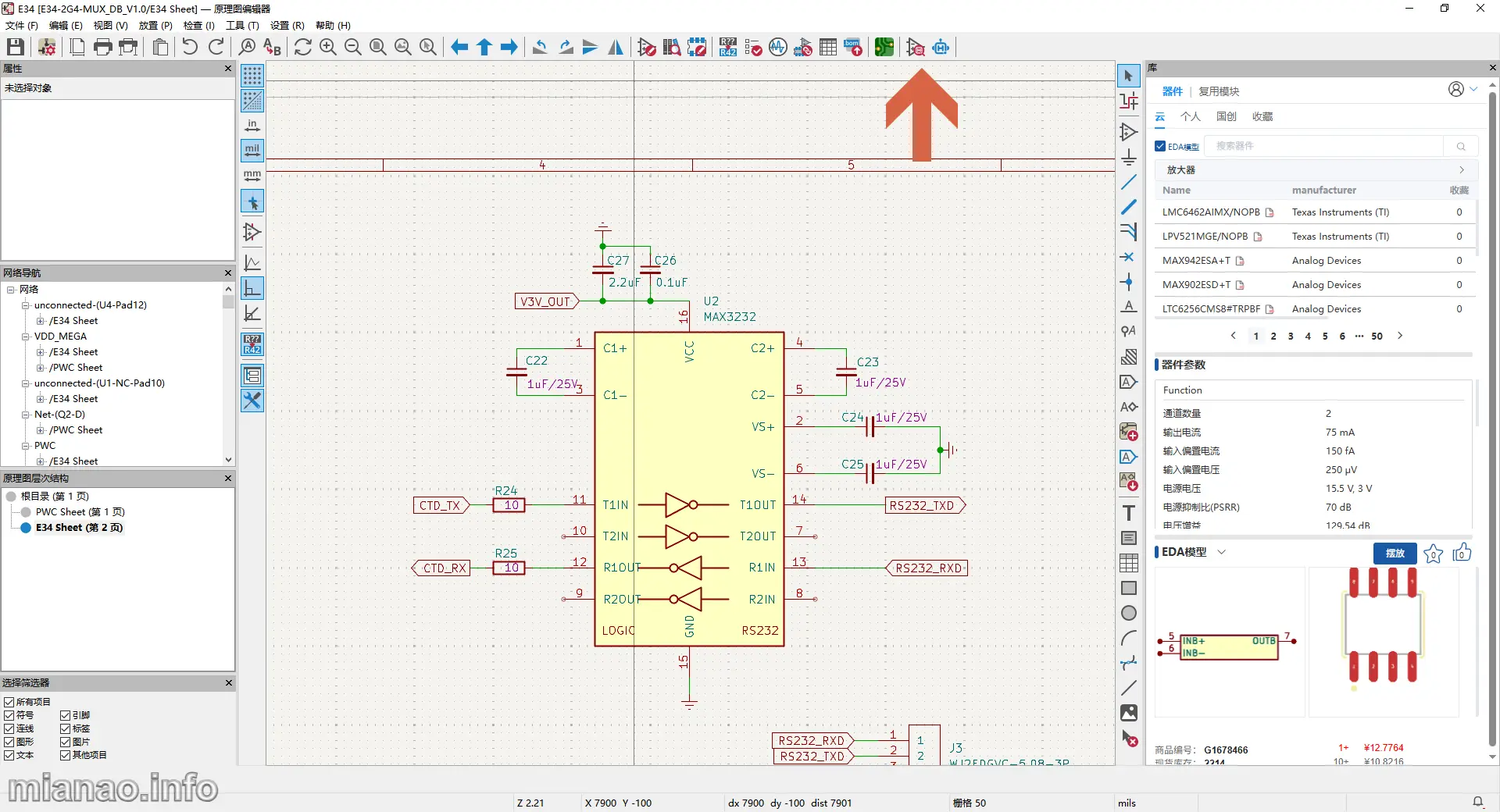Save the schematic file
The width and height of the screenshot is (1500, 812).
click(14, 47)
